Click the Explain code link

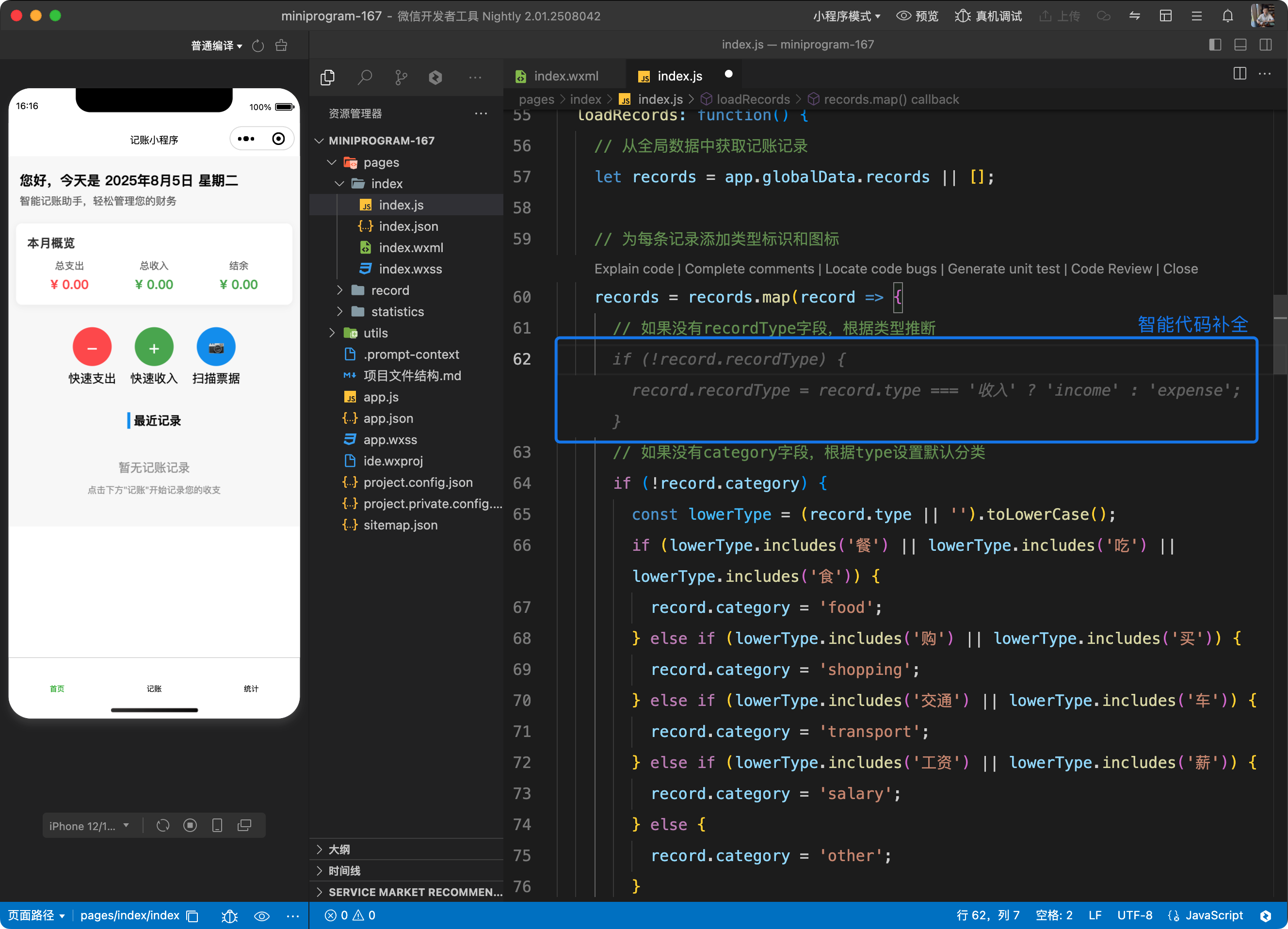pyautogui.click(x=633, y=269)
